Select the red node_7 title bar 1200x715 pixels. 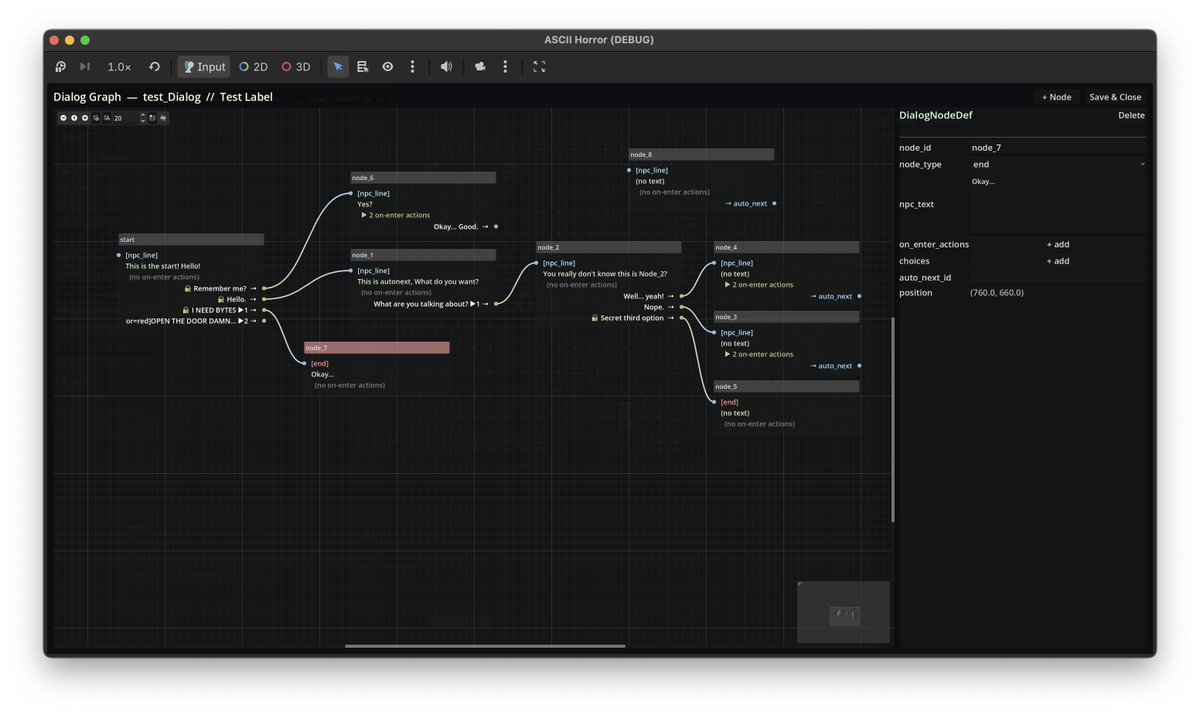coord(377,348)
